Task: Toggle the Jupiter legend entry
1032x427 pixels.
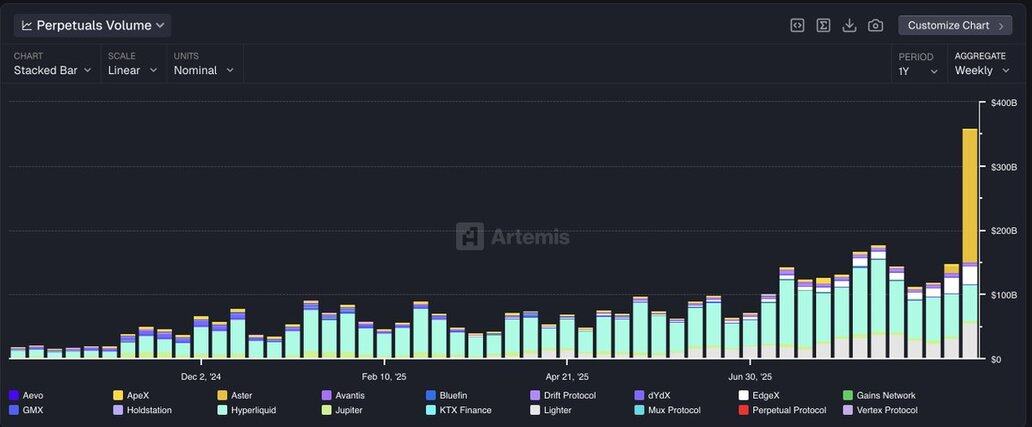Action: pos(343,410)
